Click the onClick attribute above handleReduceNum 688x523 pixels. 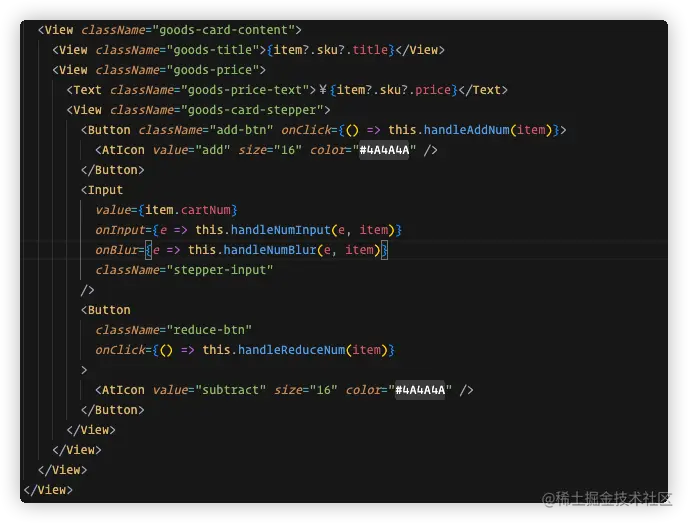[120, 350]
